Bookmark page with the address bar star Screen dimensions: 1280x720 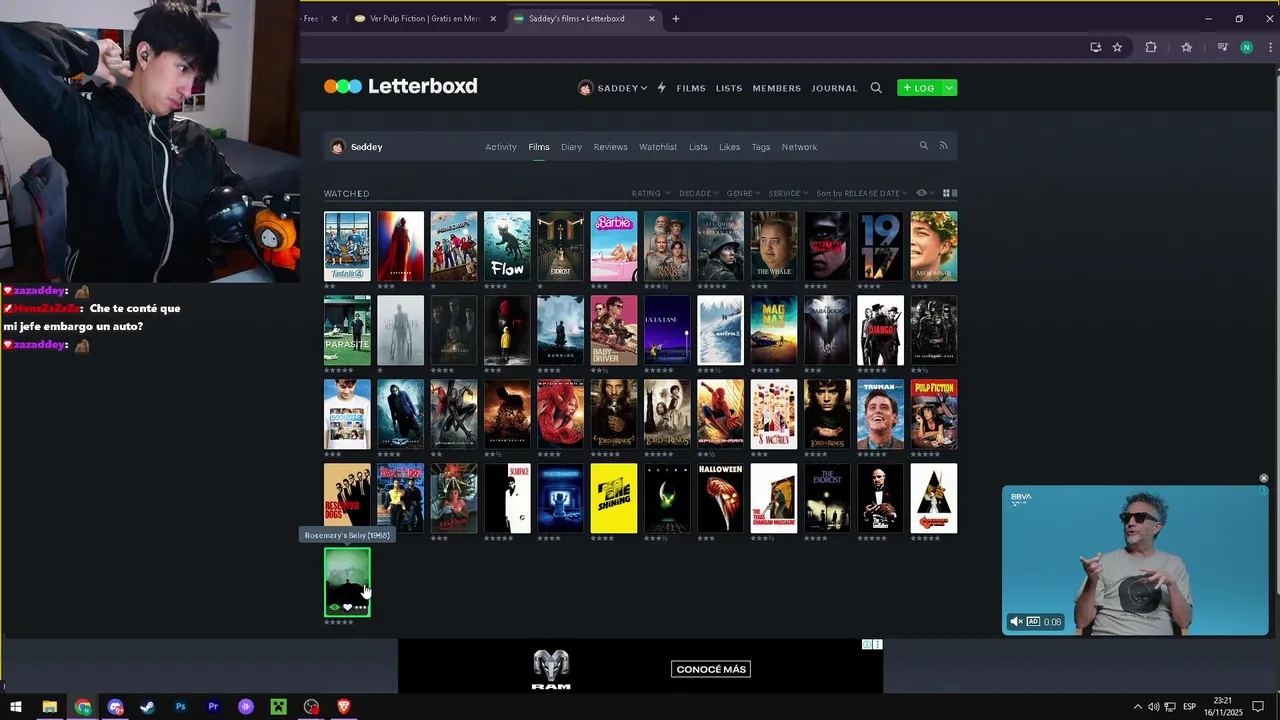click(1117, 47)
